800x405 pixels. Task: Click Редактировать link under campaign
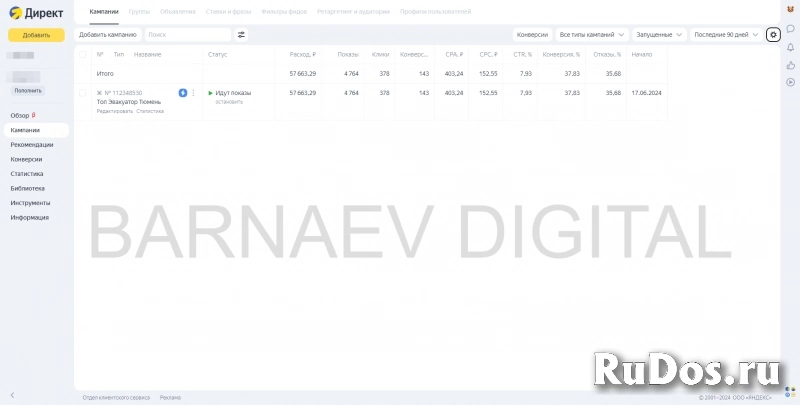tap(115, 111)
